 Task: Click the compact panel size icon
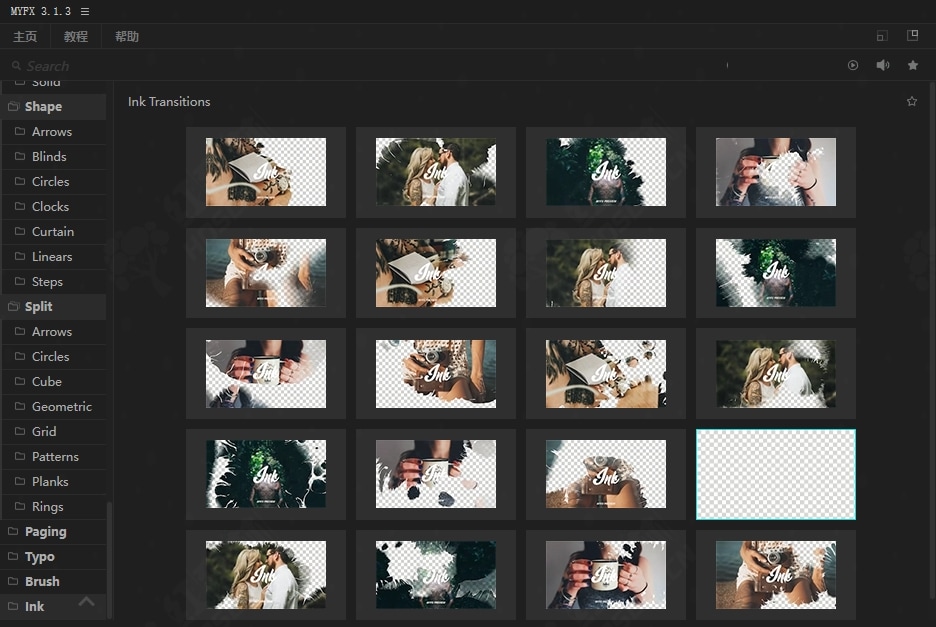coord(882,36)
